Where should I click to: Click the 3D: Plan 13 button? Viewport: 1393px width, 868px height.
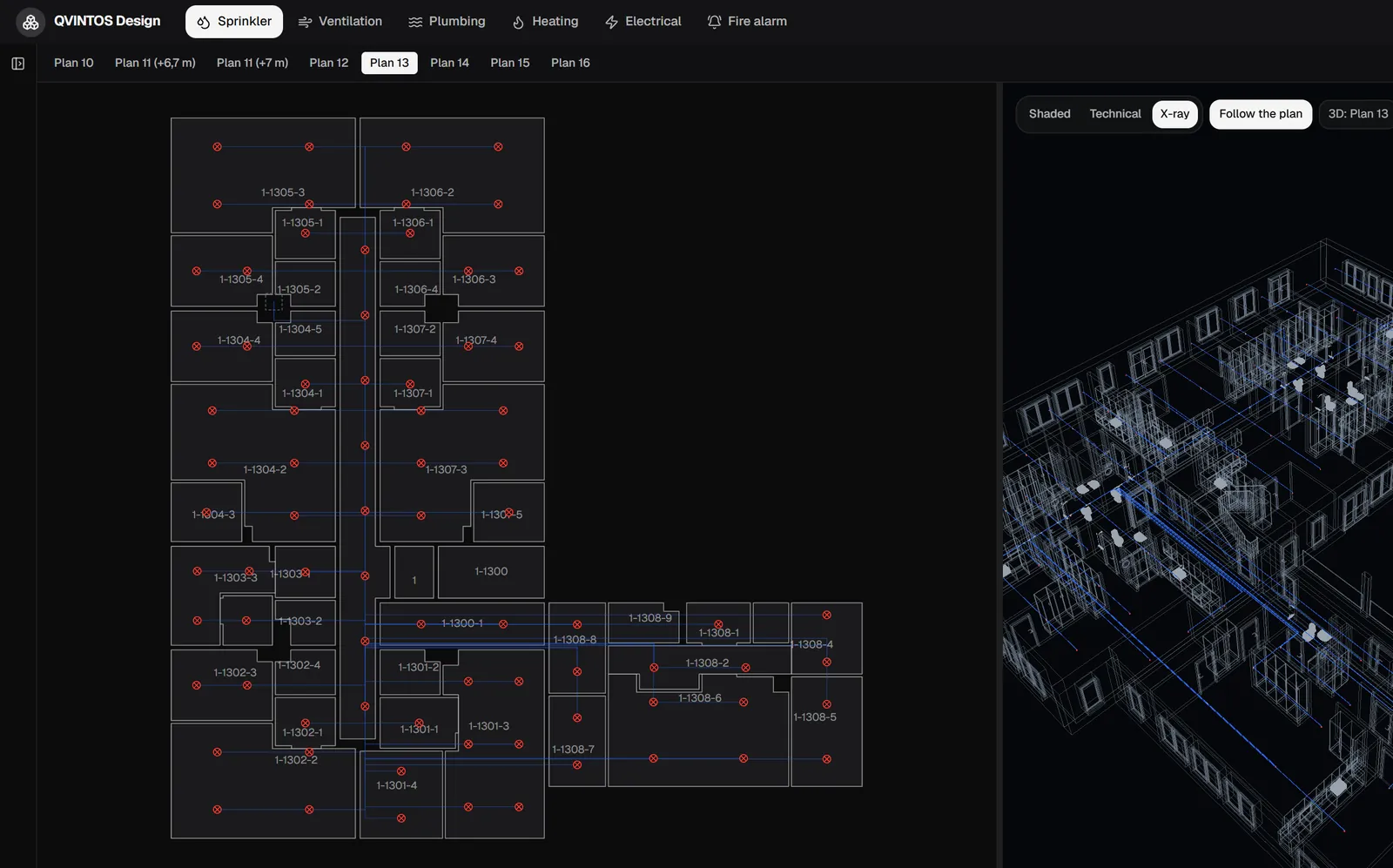click(1356, 114)
